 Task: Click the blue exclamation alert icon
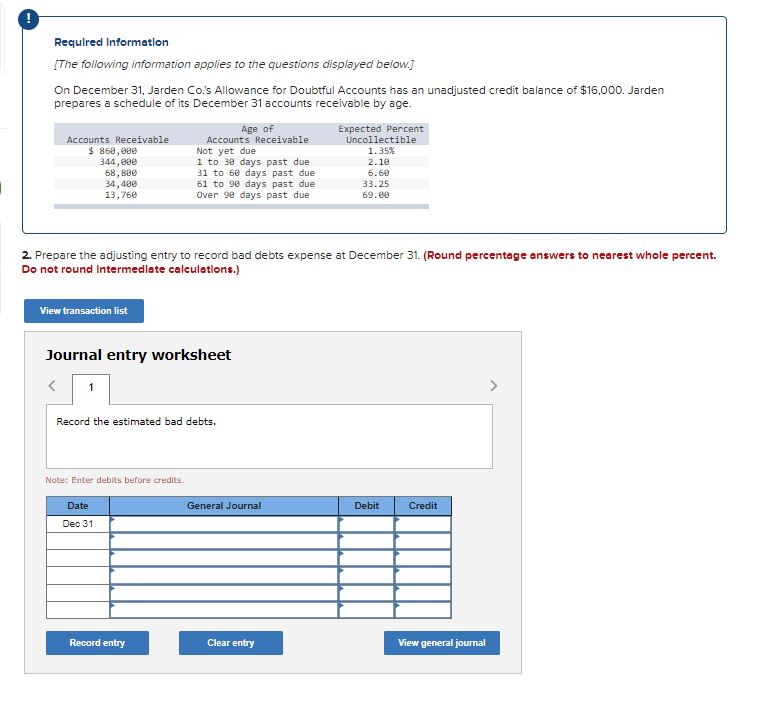tap(29, 19)
